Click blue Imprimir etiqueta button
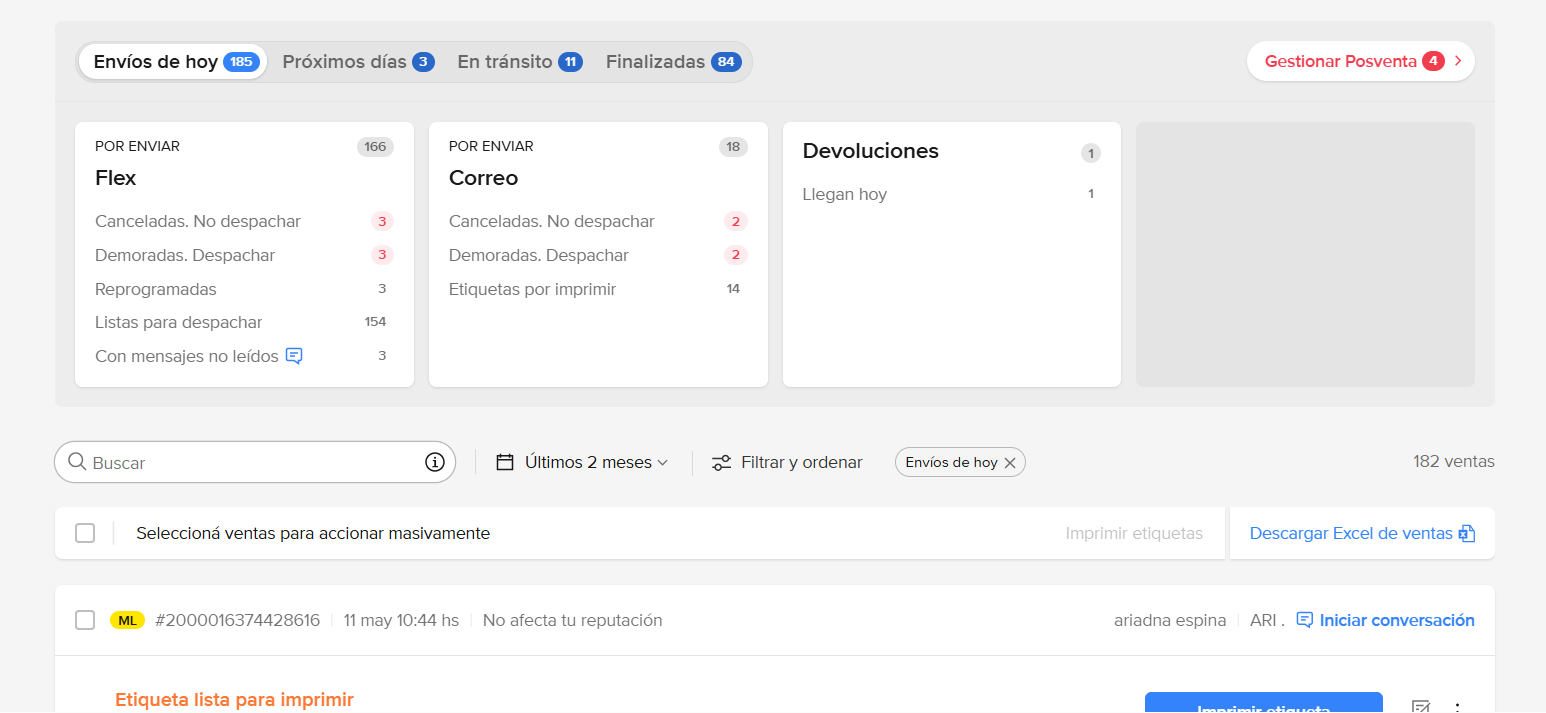The width and height of the screenshot is (1546, 713). pyautogui.click(x=1263, y=702)
